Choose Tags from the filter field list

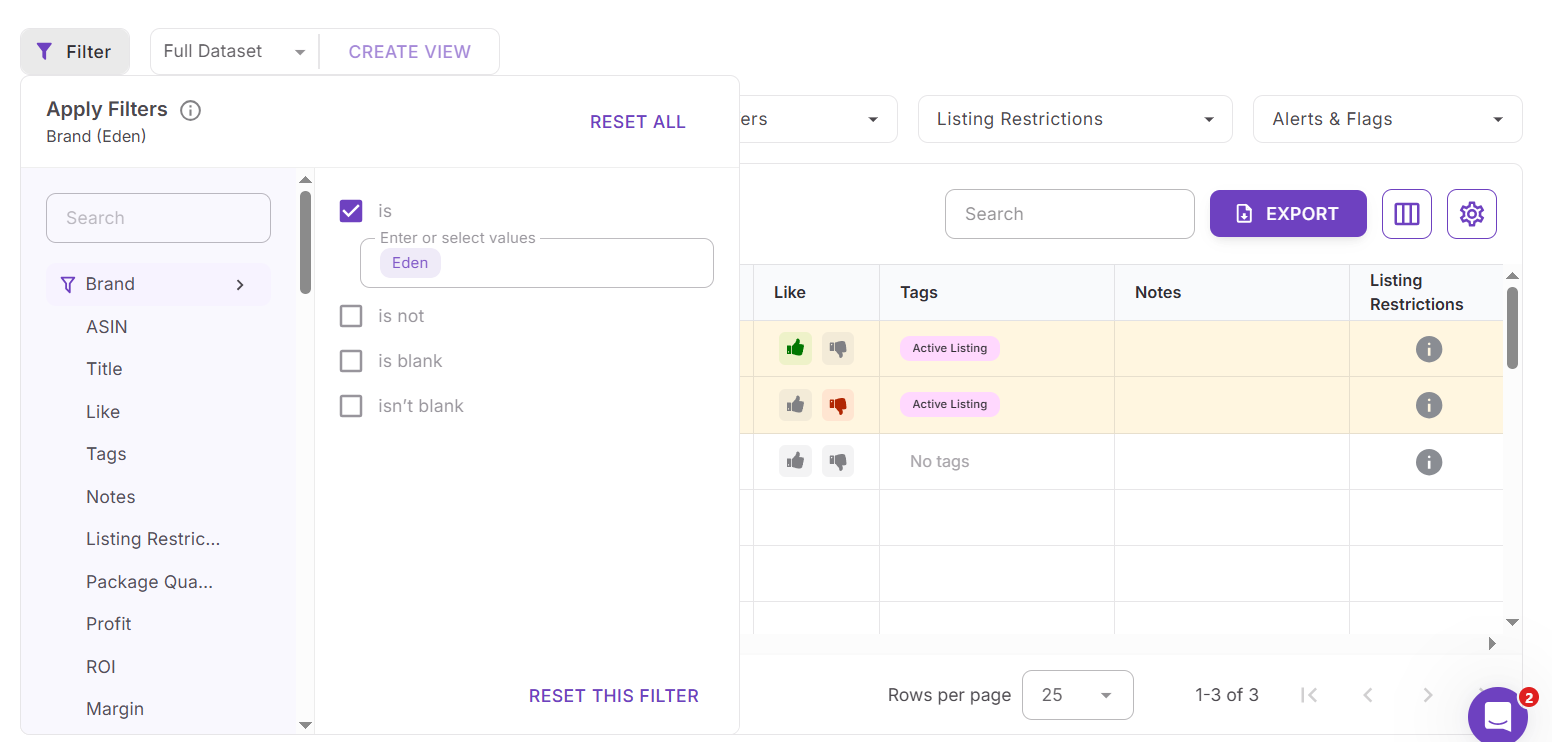click(106, 454)
